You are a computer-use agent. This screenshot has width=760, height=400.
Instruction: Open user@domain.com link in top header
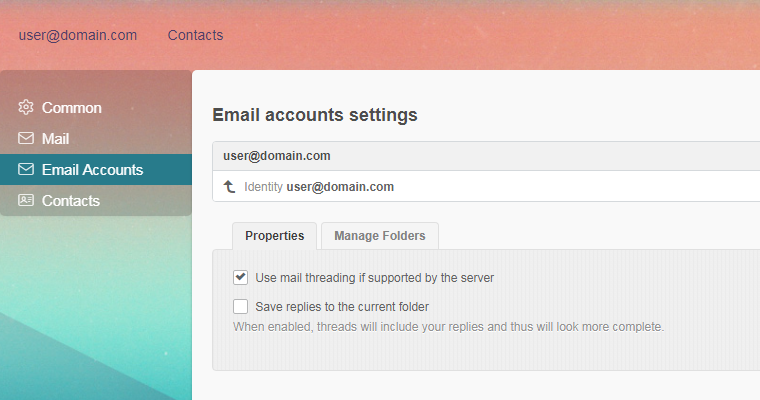(77, 35)
